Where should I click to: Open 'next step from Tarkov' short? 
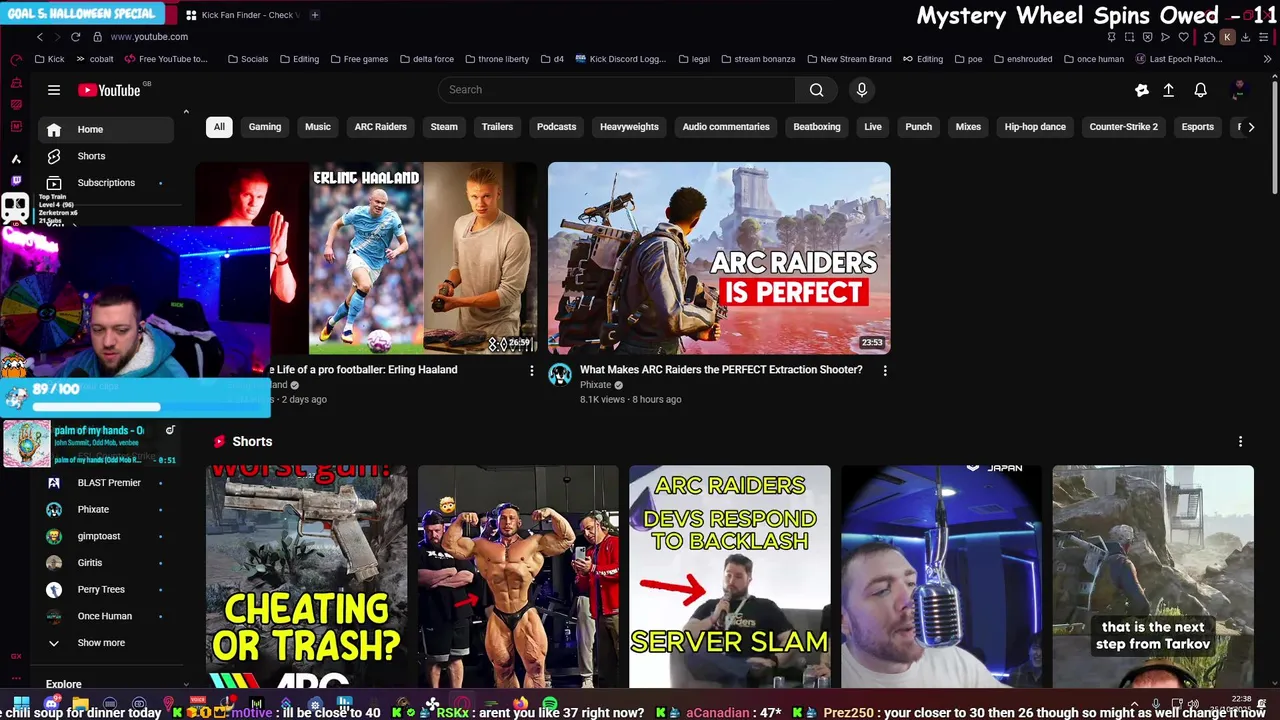[1153, 577]
